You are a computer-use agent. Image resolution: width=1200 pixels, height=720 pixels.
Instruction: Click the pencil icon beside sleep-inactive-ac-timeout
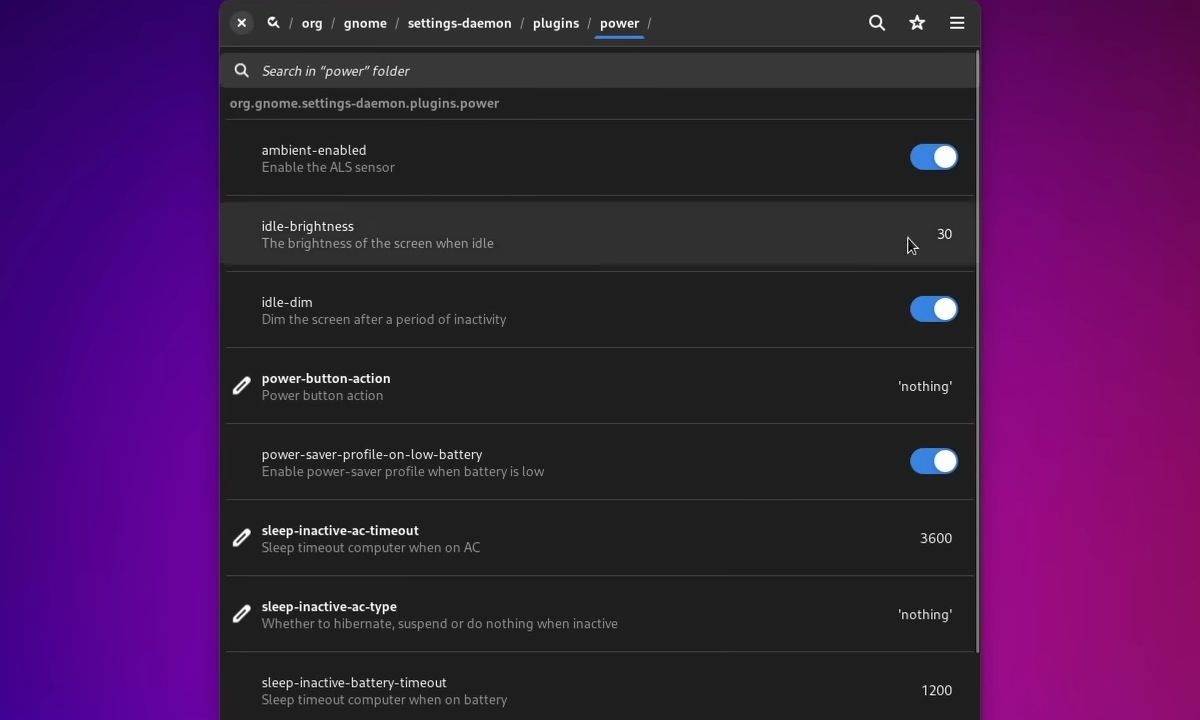[241, 538]
